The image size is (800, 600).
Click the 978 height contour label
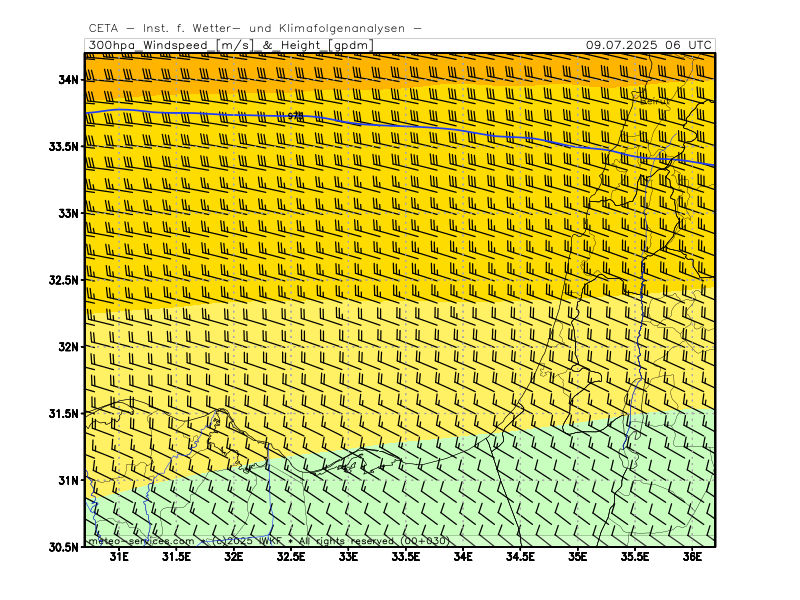[295, 117]
